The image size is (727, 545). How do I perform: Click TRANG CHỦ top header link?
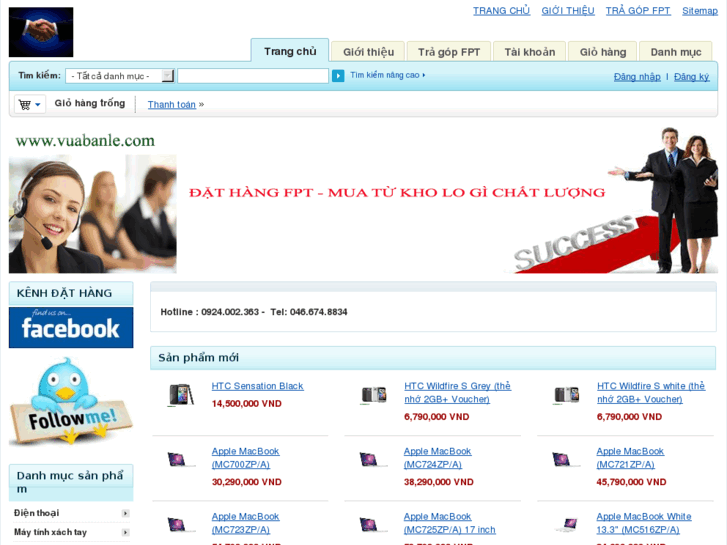pyautogui.click(x=501, y=11)
